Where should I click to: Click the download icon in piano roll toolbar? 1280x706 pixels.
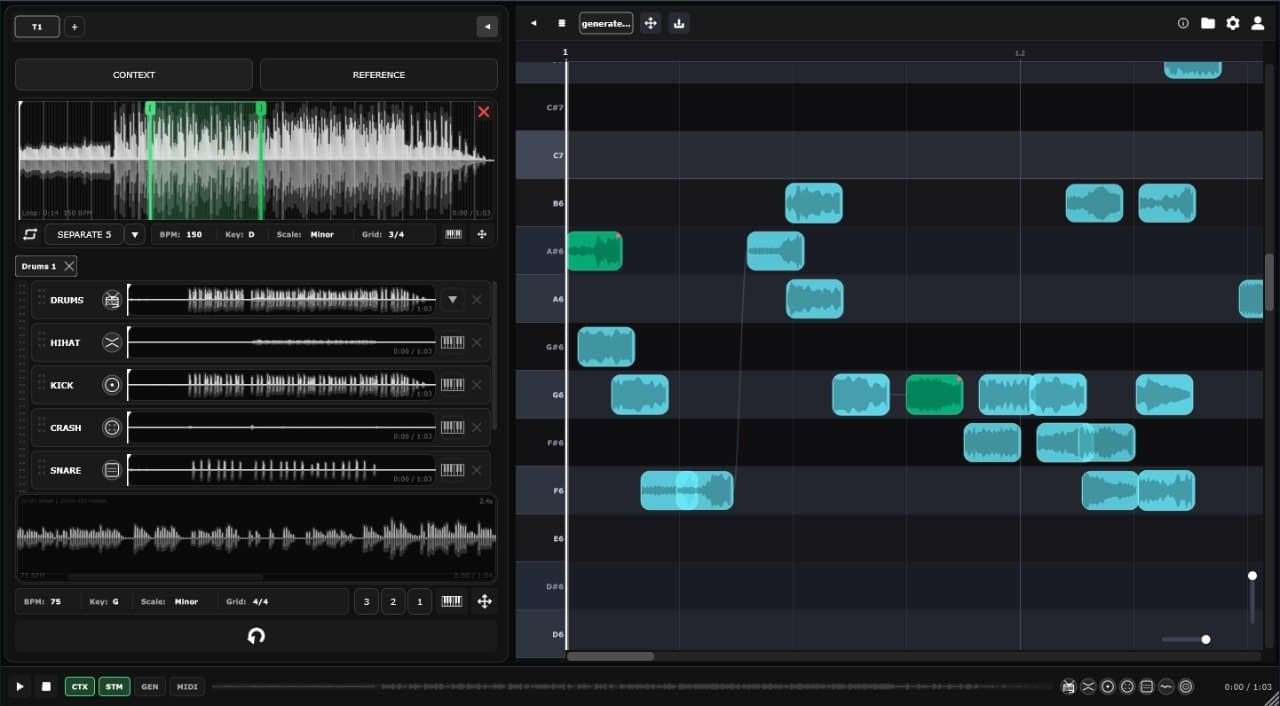(x=679, y=23)
